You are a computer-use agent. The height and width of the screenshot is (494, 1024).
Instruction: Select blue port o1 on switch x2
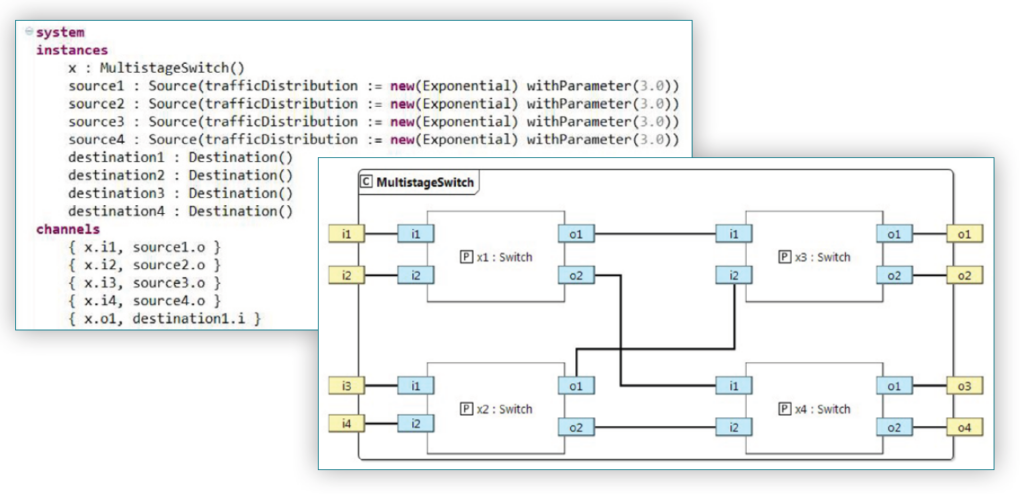click(x=575, y=386)
